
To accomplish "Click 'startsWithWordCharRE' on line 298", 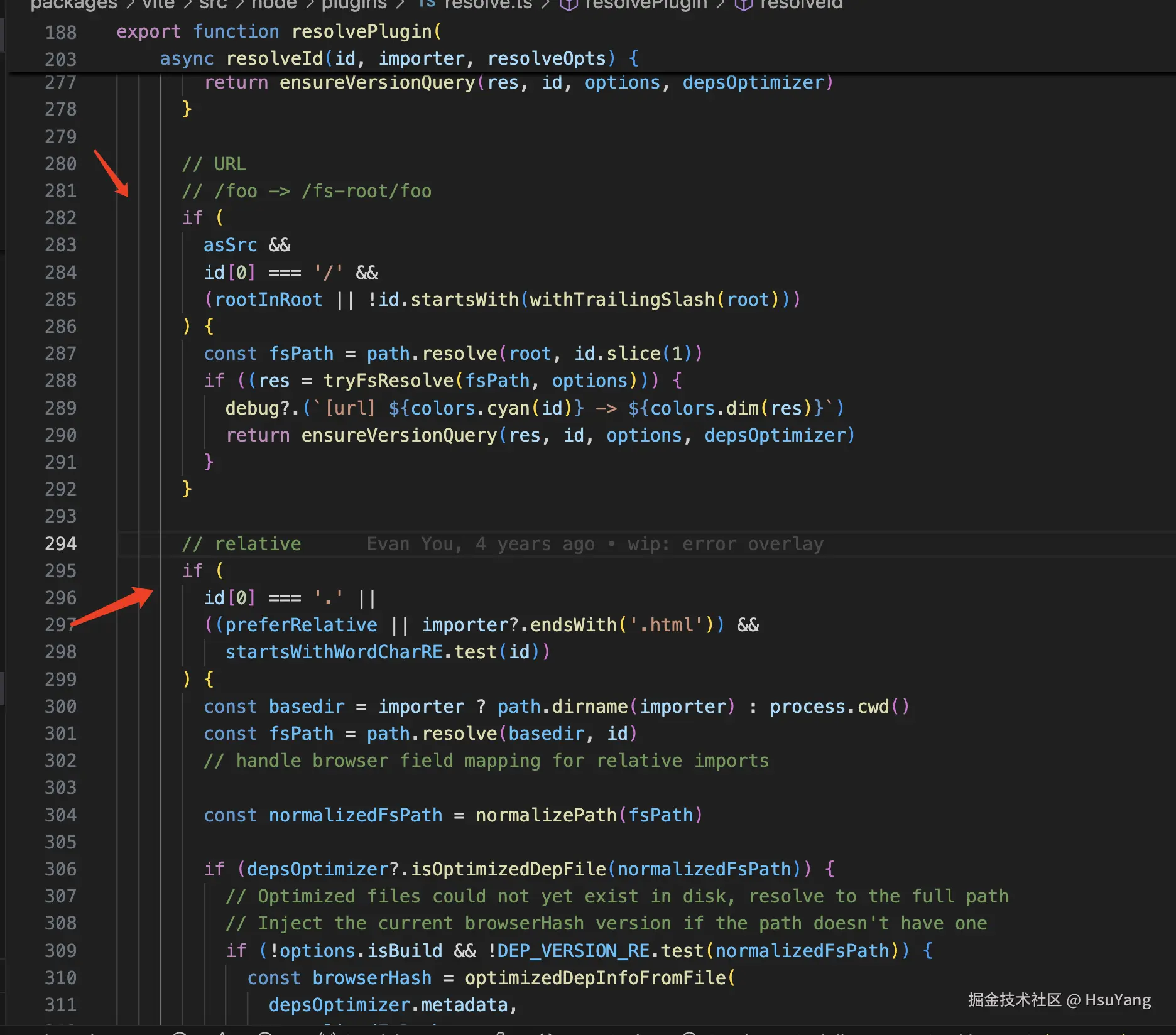I will [334, 652].
